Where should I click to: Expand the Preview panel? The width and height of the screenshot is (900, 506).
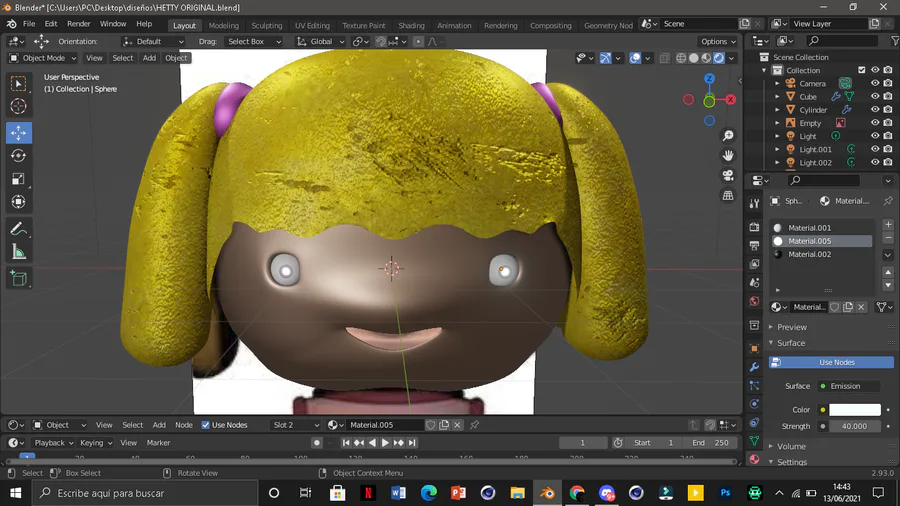click(792, 327)
